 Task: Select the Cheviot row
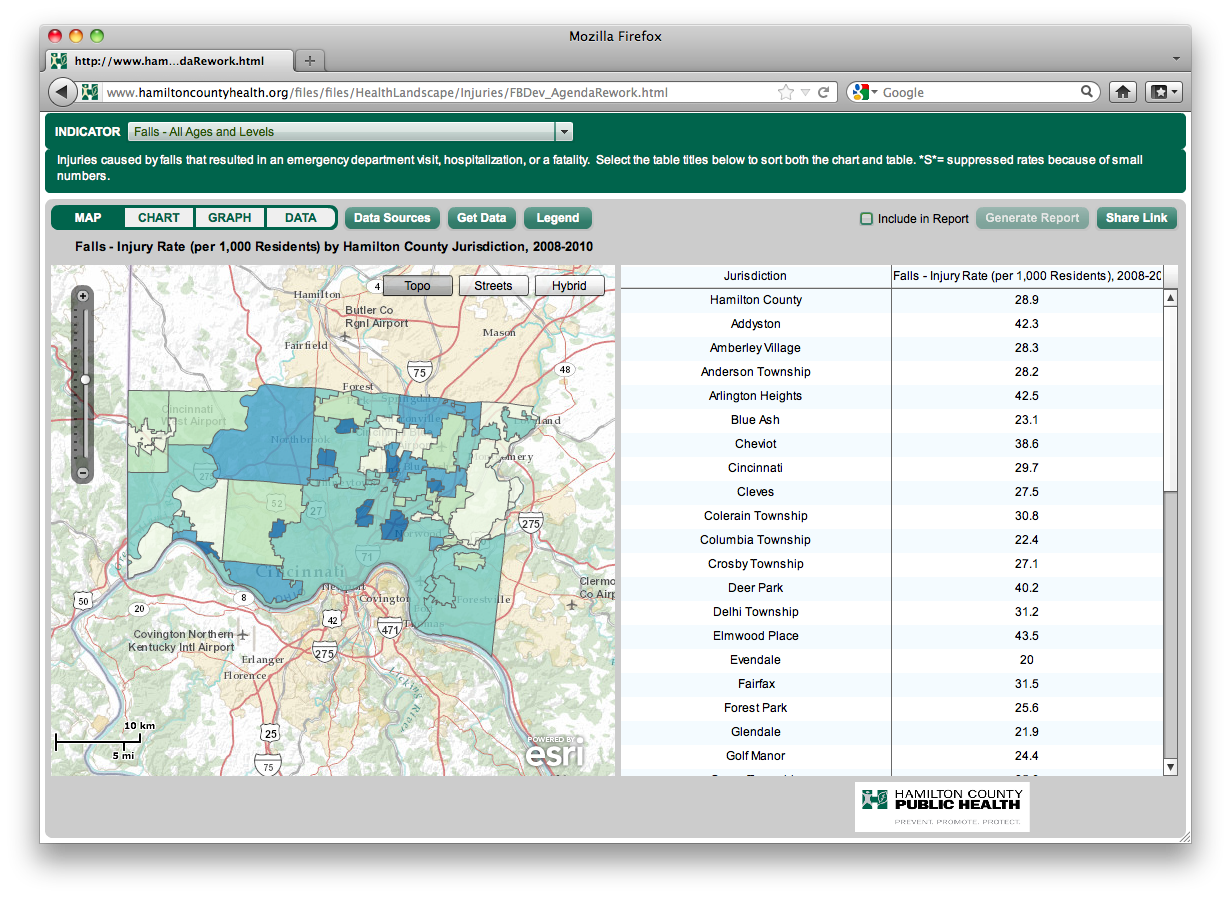click(892, 444)
